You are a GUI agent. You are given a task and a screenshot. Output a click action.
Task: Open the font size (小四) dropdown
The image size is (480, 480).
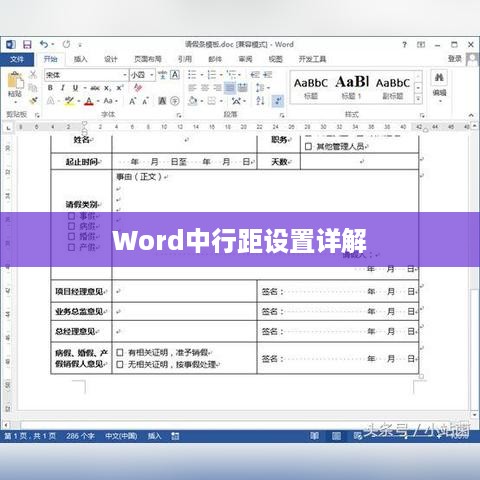tap(152, 75)
